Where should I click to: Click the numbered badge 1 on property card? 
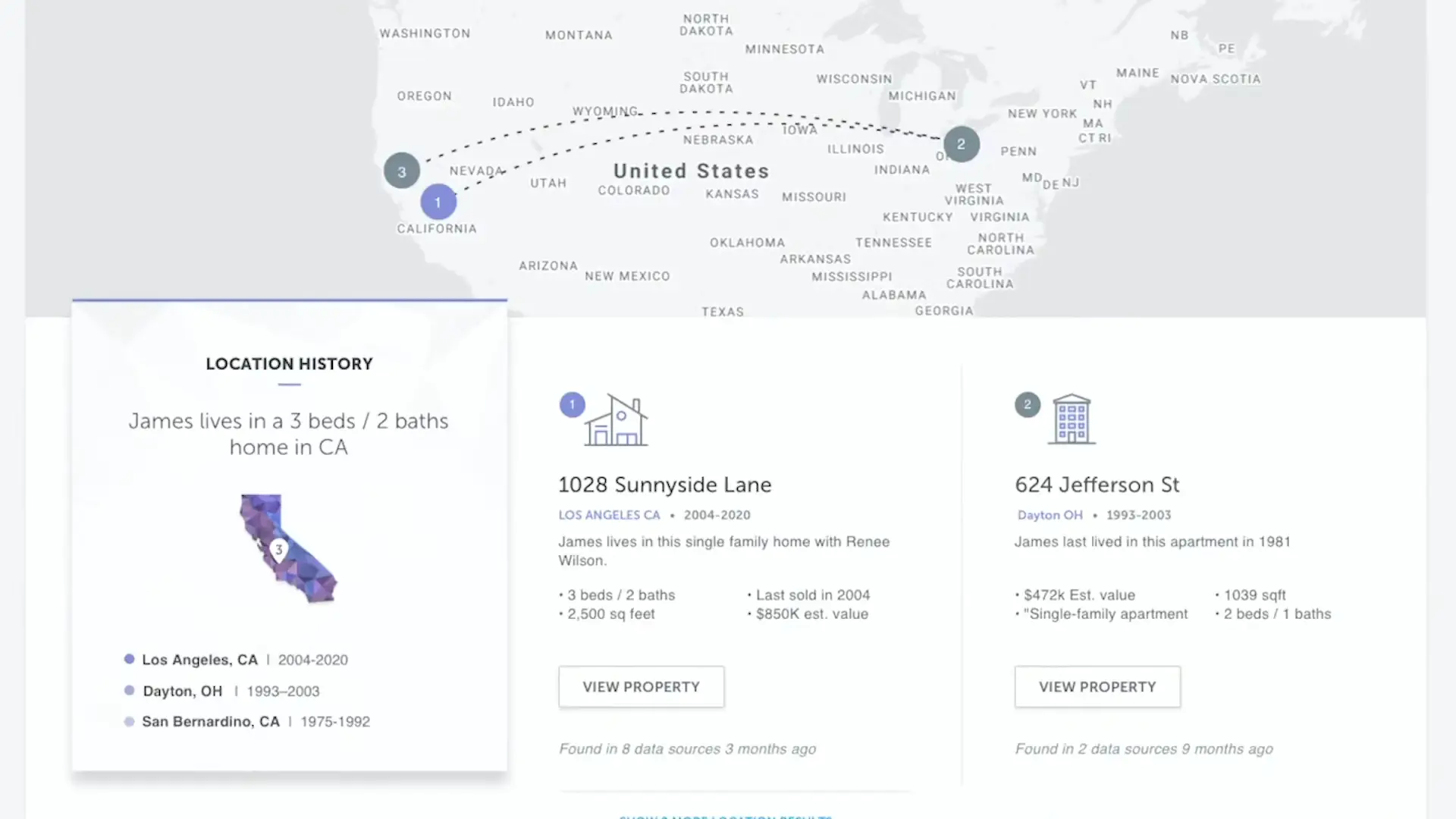(x=572, y=403)
